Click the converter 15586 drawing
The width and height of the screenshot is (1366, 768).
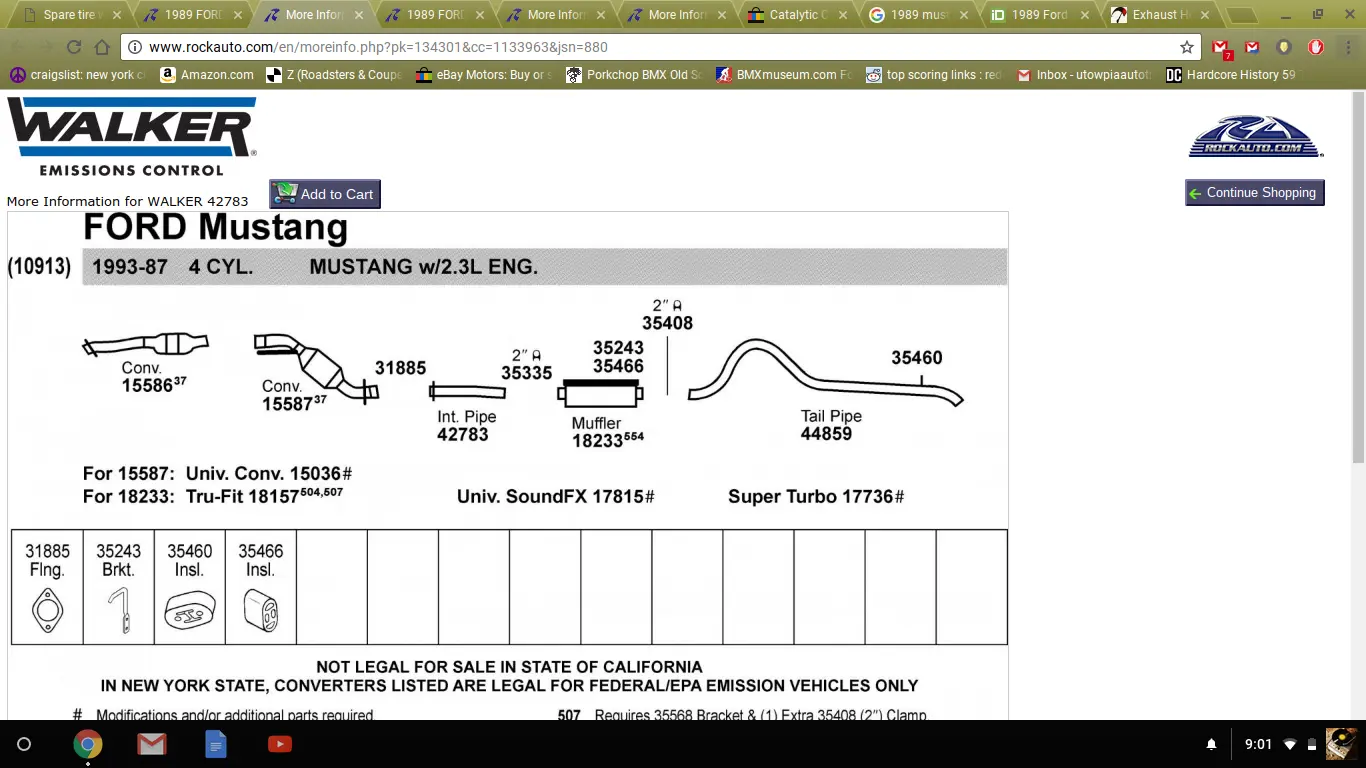pyautogui.click(x=146, y=345)
